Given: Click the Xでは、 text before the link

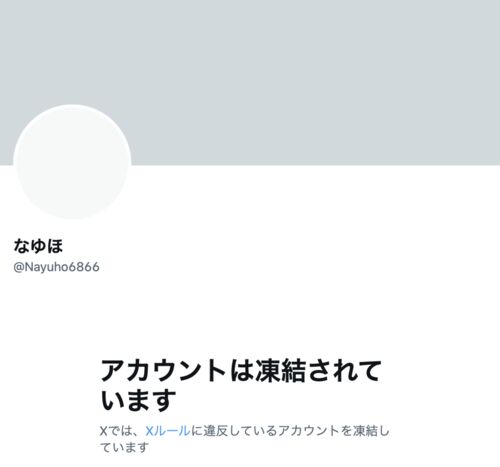Looking at the screenshot, I should 121,431.
